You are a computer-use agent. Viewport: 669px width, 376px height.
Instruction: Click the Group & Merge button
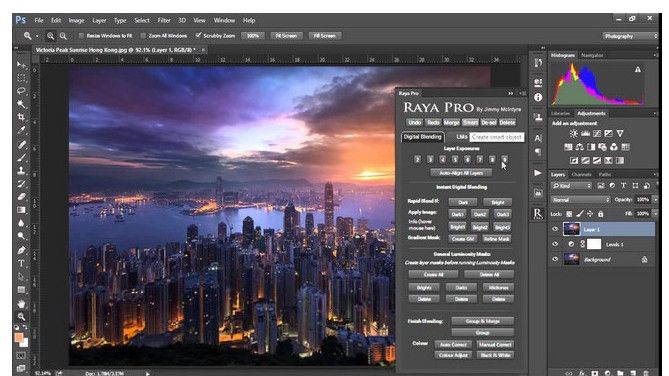point(483,321)
